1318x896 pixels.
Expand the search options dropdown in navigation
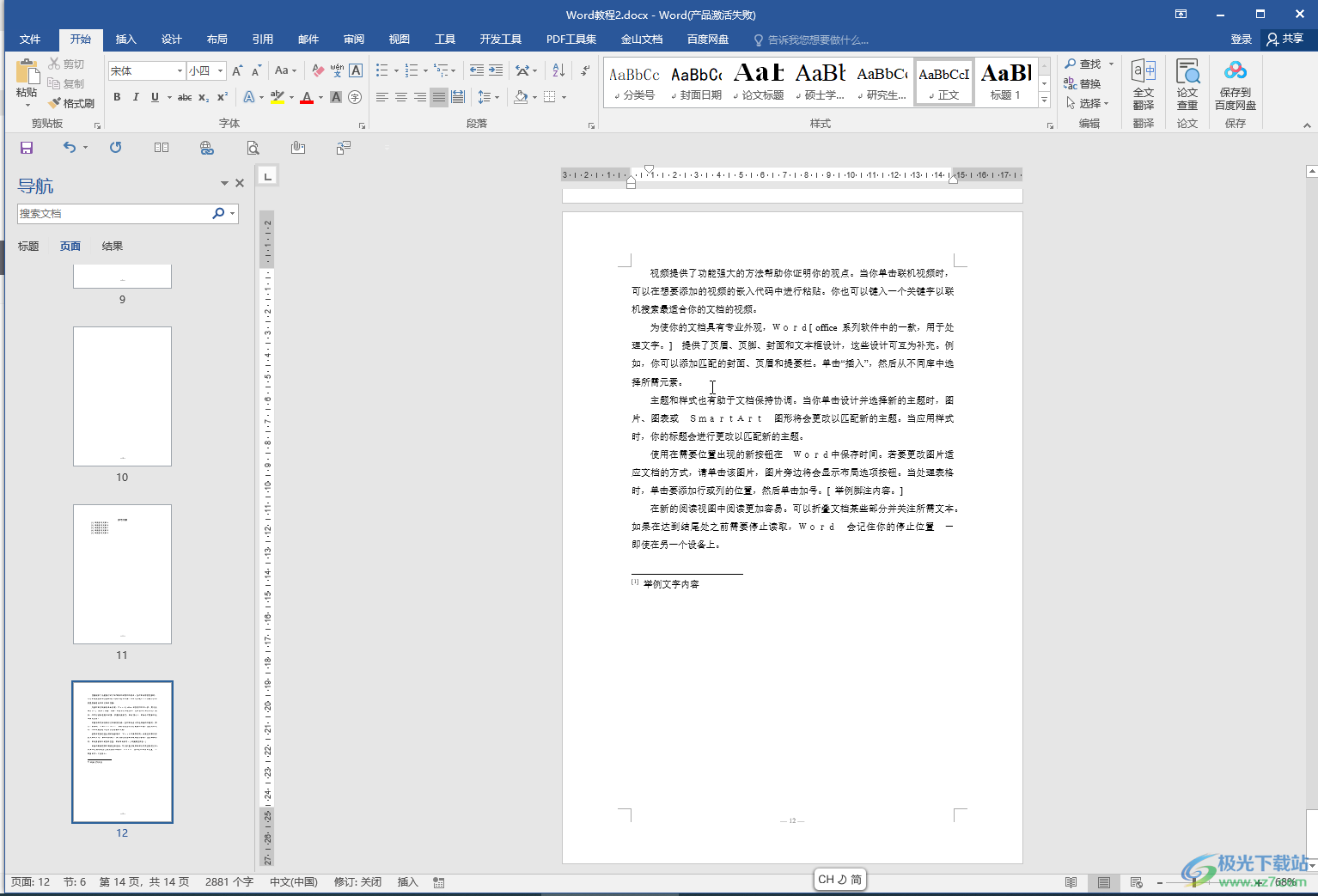pyautogui.click(x=232, y=214)
